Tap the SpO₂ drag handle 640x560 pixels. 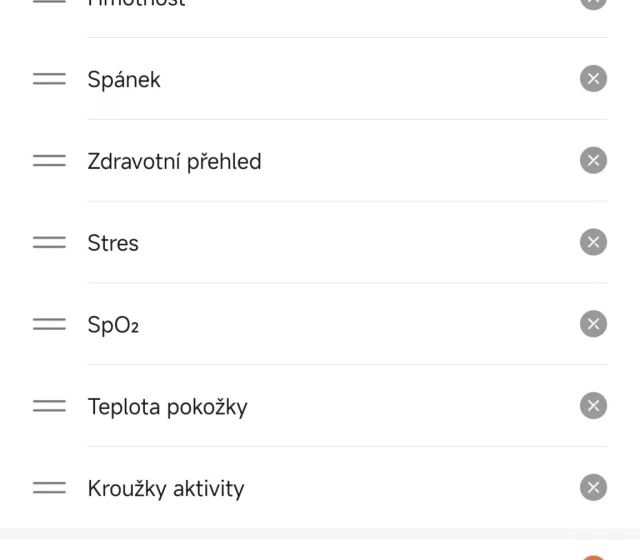[49, 324]
